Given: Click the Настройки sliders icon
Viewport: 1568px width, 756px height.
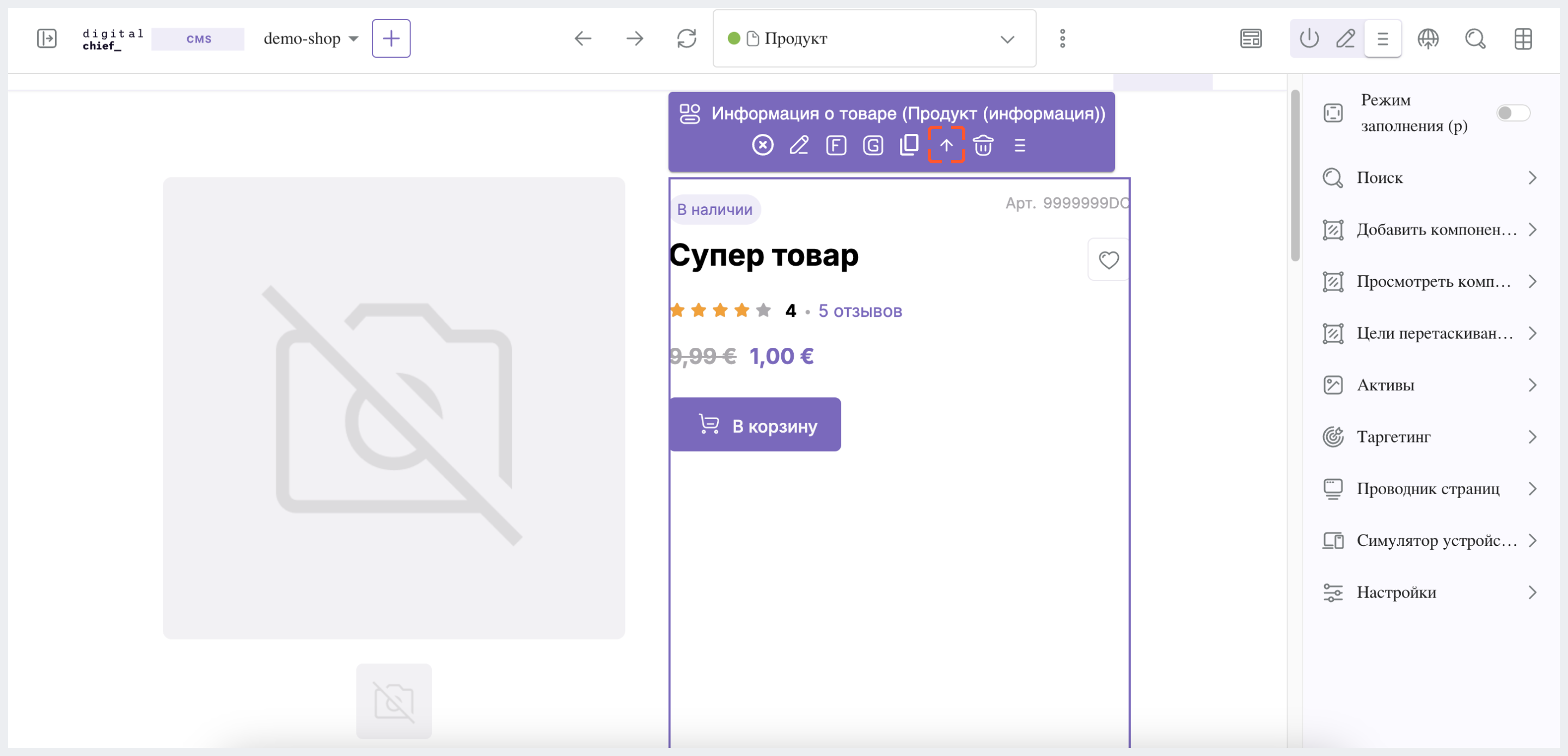Looking at the screenshot, I should coord(1332,592).
